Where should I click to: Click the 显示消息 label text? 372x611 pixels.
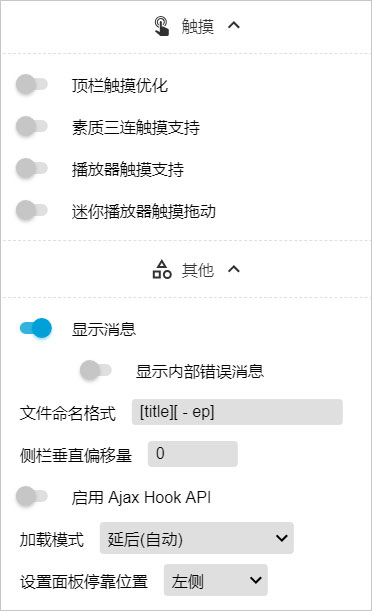point(104,329)
